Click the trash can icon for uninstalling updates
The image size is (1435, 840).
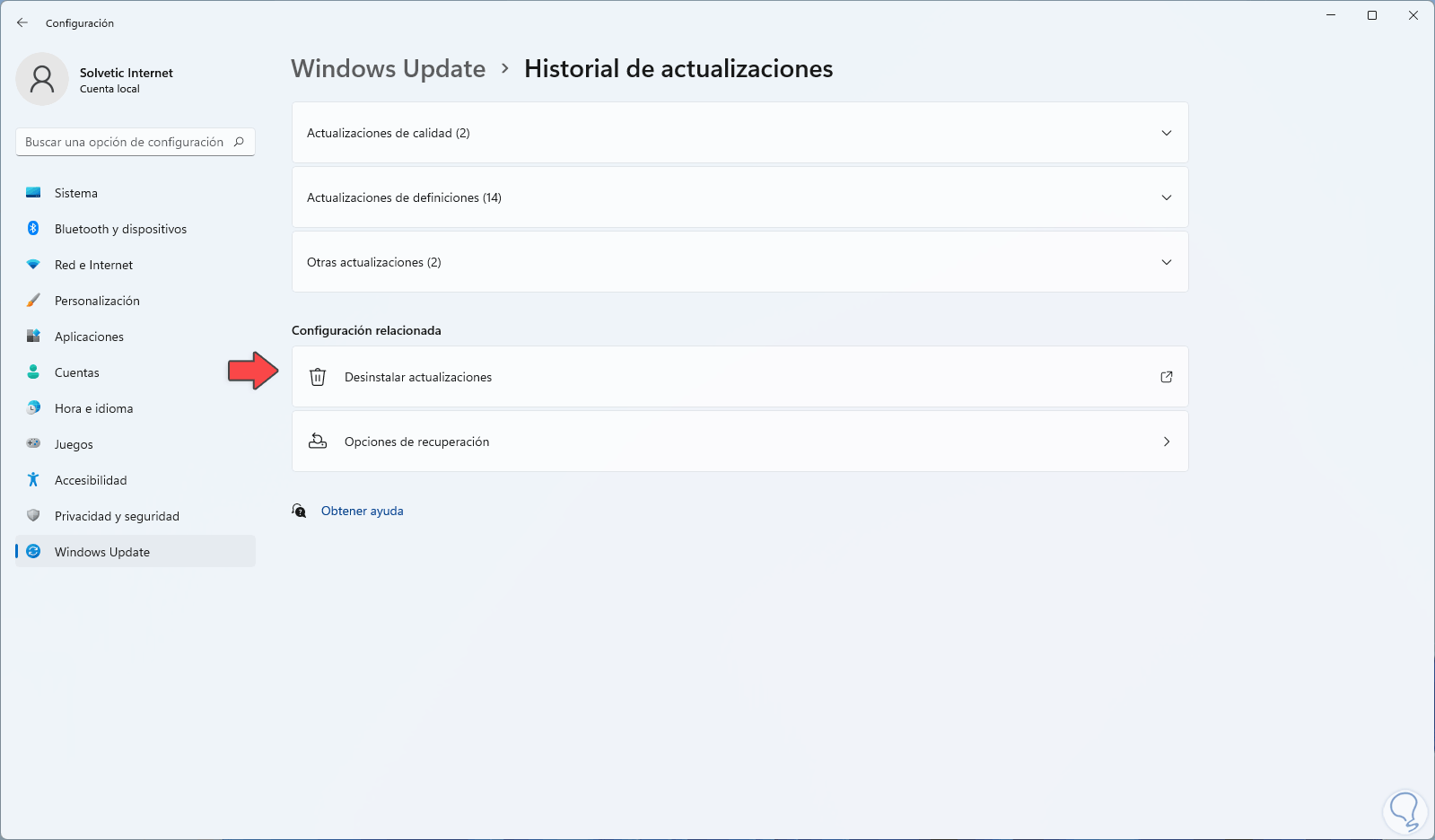point(318,377)
